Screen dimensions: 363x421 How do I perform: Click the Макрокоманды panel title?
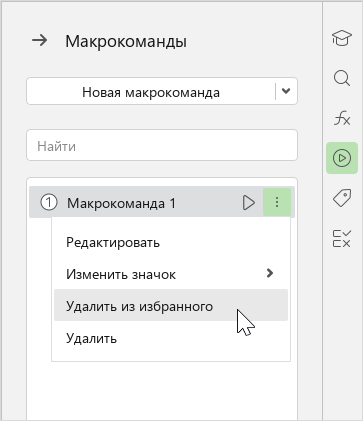[x=126, y=41]
